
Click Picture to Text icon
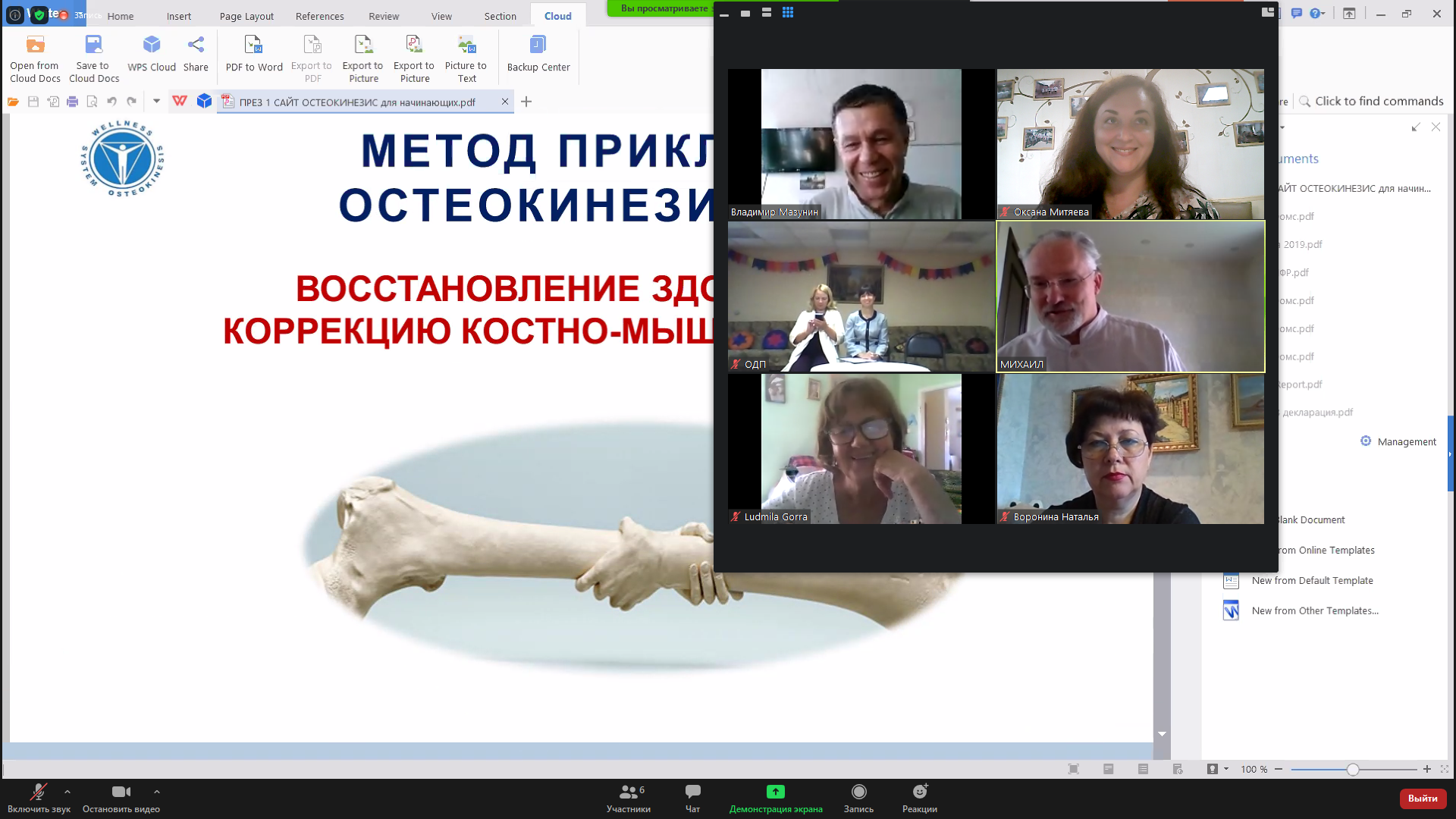coord(466,45)
